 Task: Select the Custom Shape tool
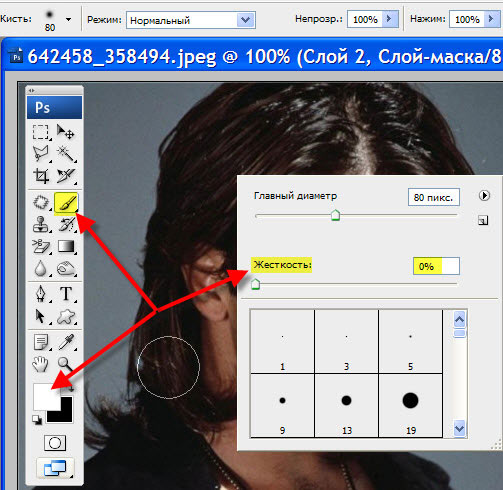tap(66, 316)
